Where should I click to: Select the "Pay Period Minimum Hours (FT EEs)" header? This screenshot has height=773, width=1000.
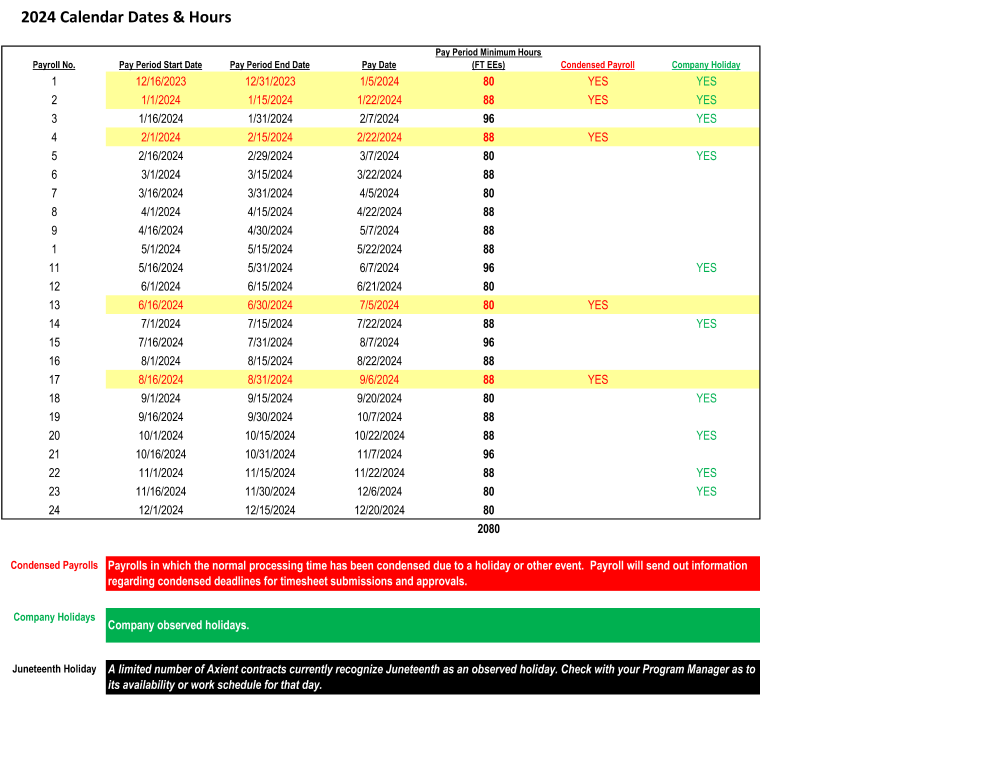click(488, 58)
